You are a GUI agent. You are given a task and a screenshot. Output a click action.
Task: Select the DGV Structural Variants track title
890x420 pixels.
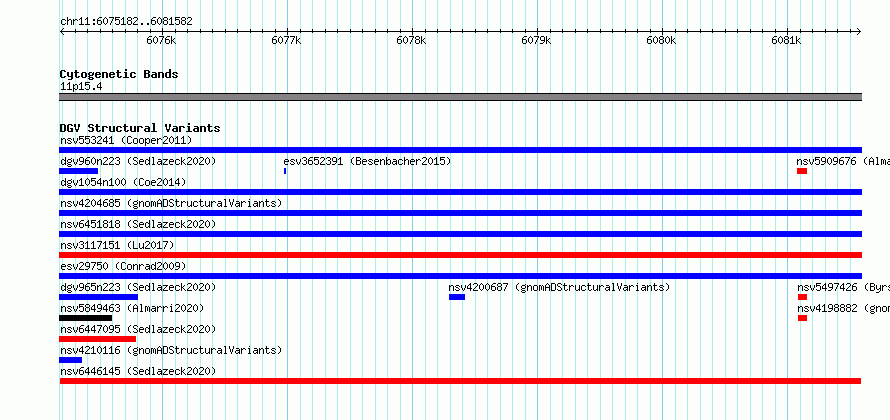[x=140, y=128]
